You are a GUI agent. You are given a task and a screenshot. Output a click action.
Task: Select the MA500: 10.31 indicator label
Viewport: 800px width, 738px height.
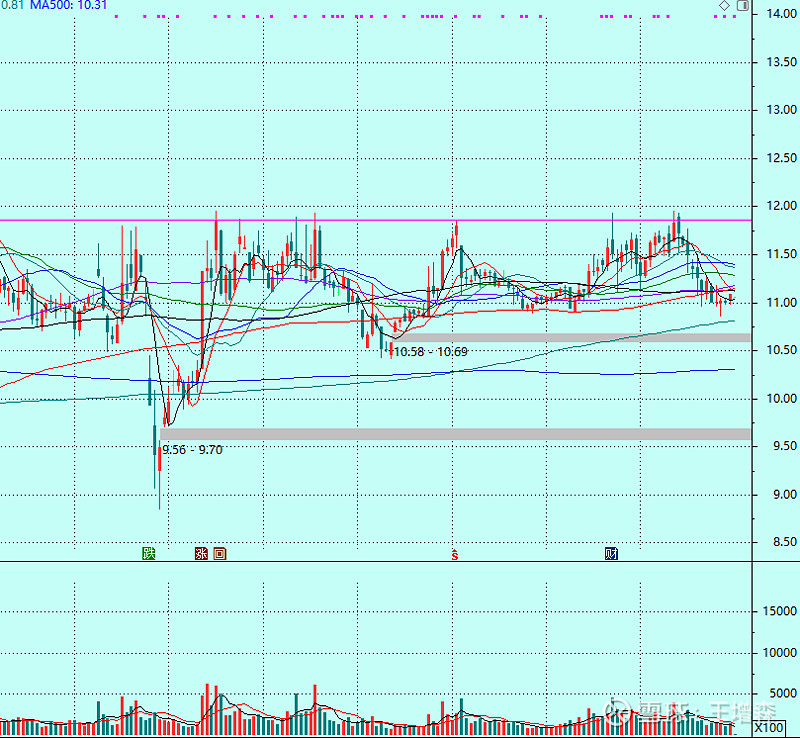pos(69,6)
